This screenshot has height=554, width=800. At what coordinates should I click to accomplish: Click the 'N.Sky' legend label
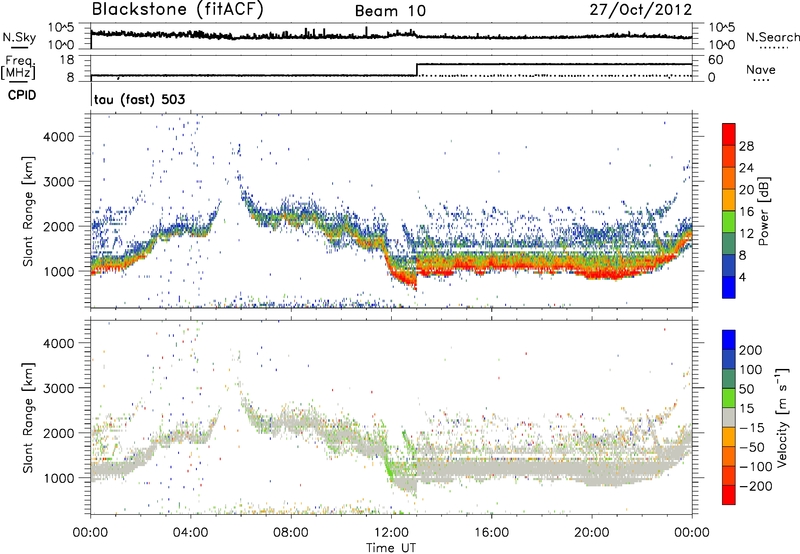19,37
